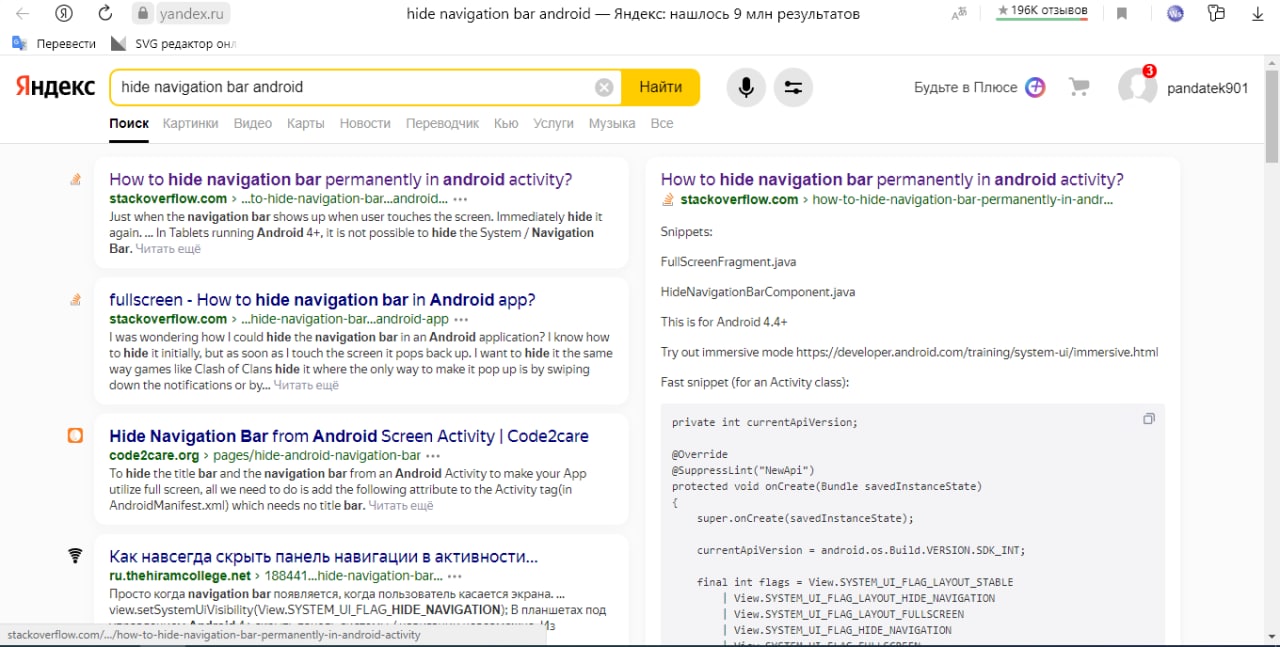
Task: Open result Как навсегда скрыть панель навигации
Action: [x=323, y=557]
